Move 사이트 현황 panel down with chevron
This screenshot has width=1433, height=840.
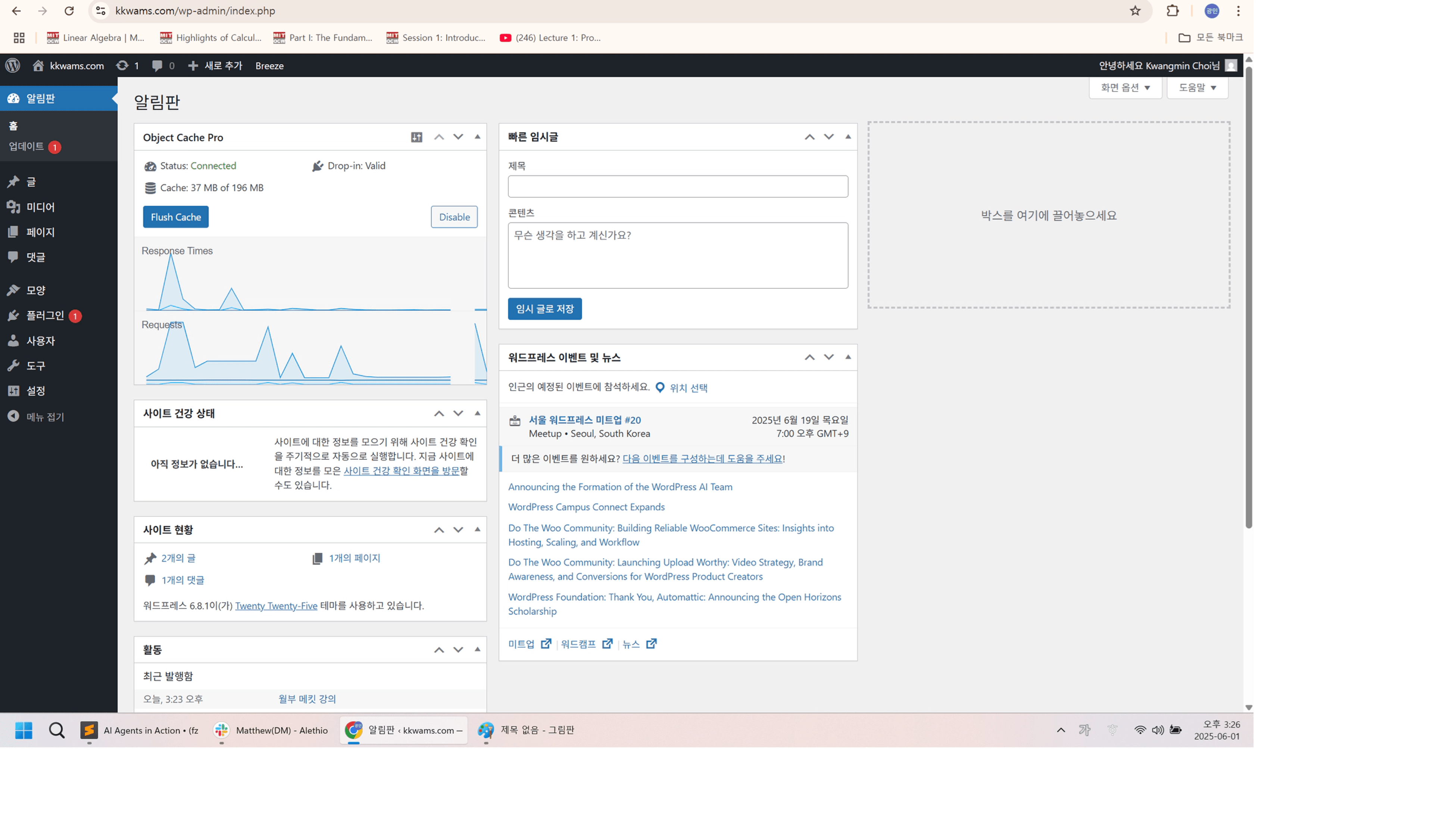(458, 530)
